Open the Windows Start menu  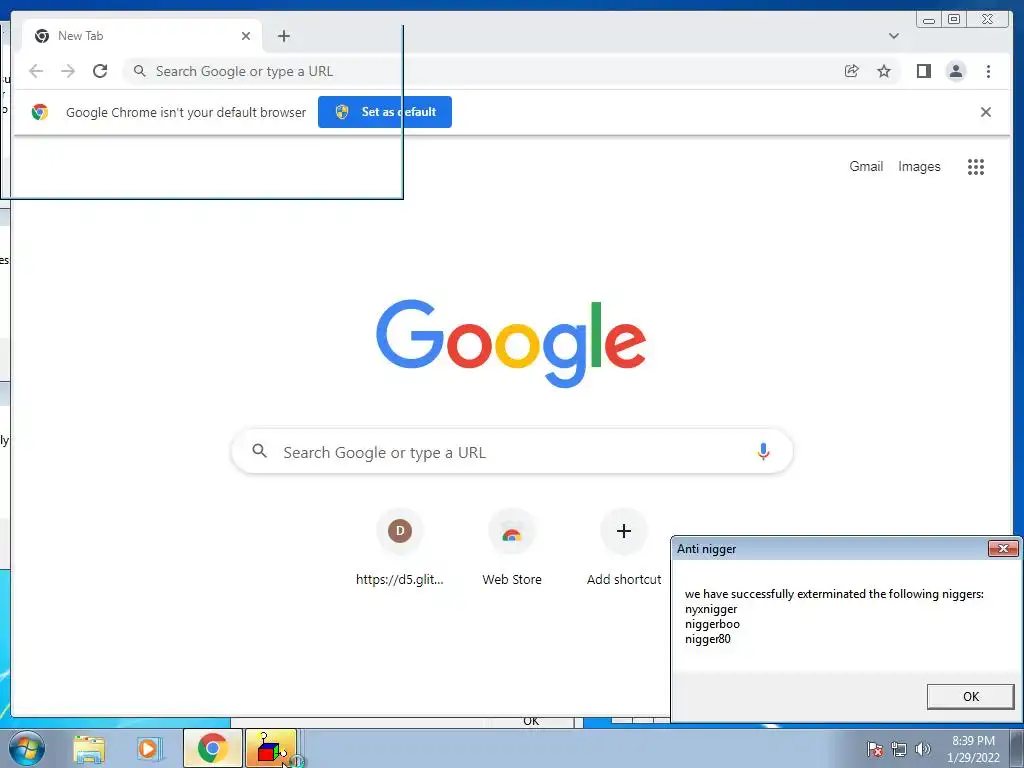27,748
